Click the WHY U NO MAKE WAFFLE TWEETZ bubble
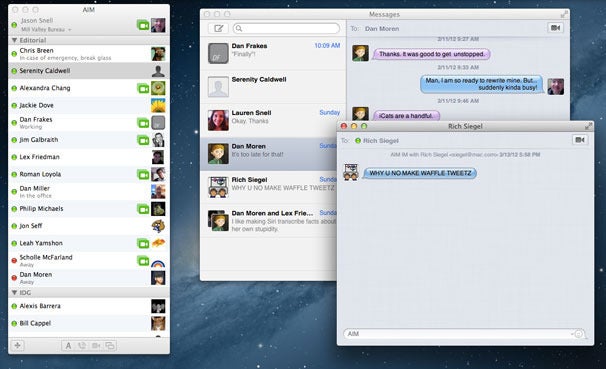The width and height of the screenshot is (606, 369). point(420,173)
